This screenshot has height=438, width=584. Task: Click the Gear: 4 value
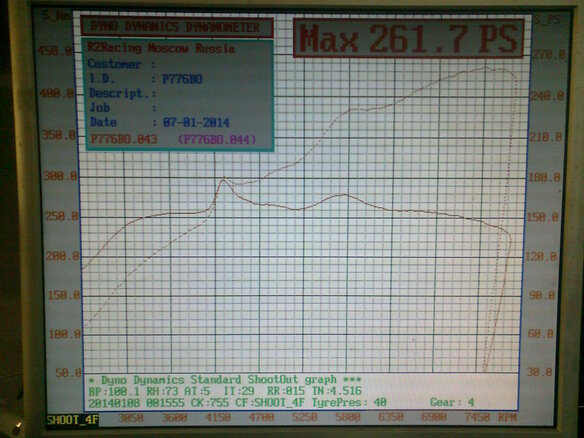coord(452,402)
